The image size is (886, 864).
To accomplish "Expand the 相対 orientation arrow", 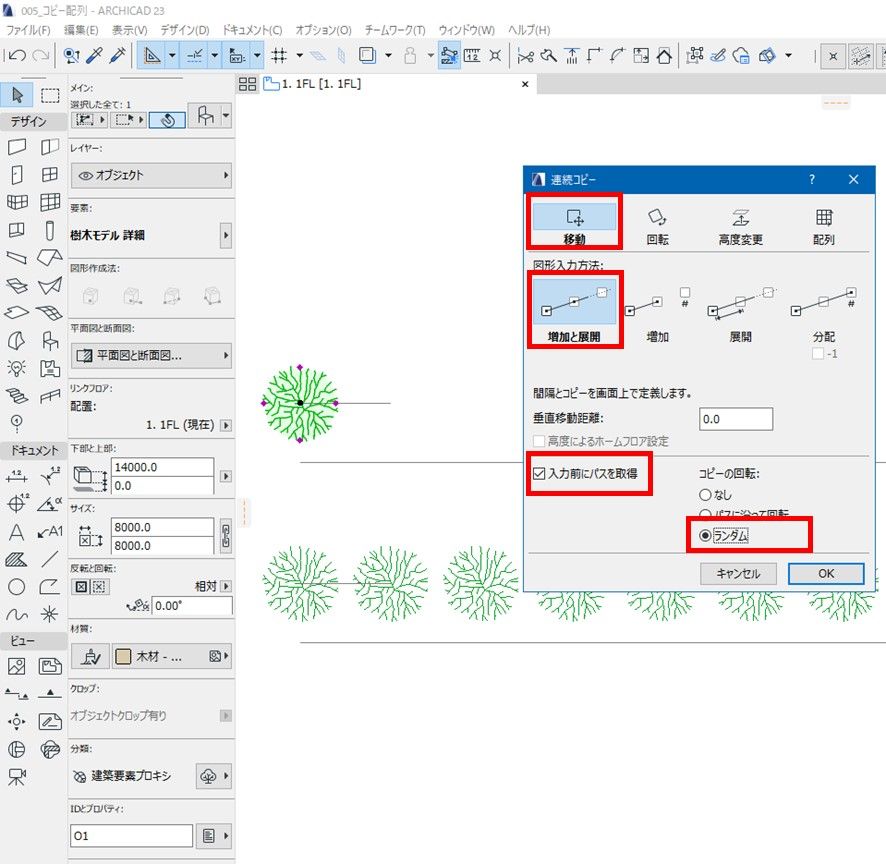I will (x=225, y=586).
